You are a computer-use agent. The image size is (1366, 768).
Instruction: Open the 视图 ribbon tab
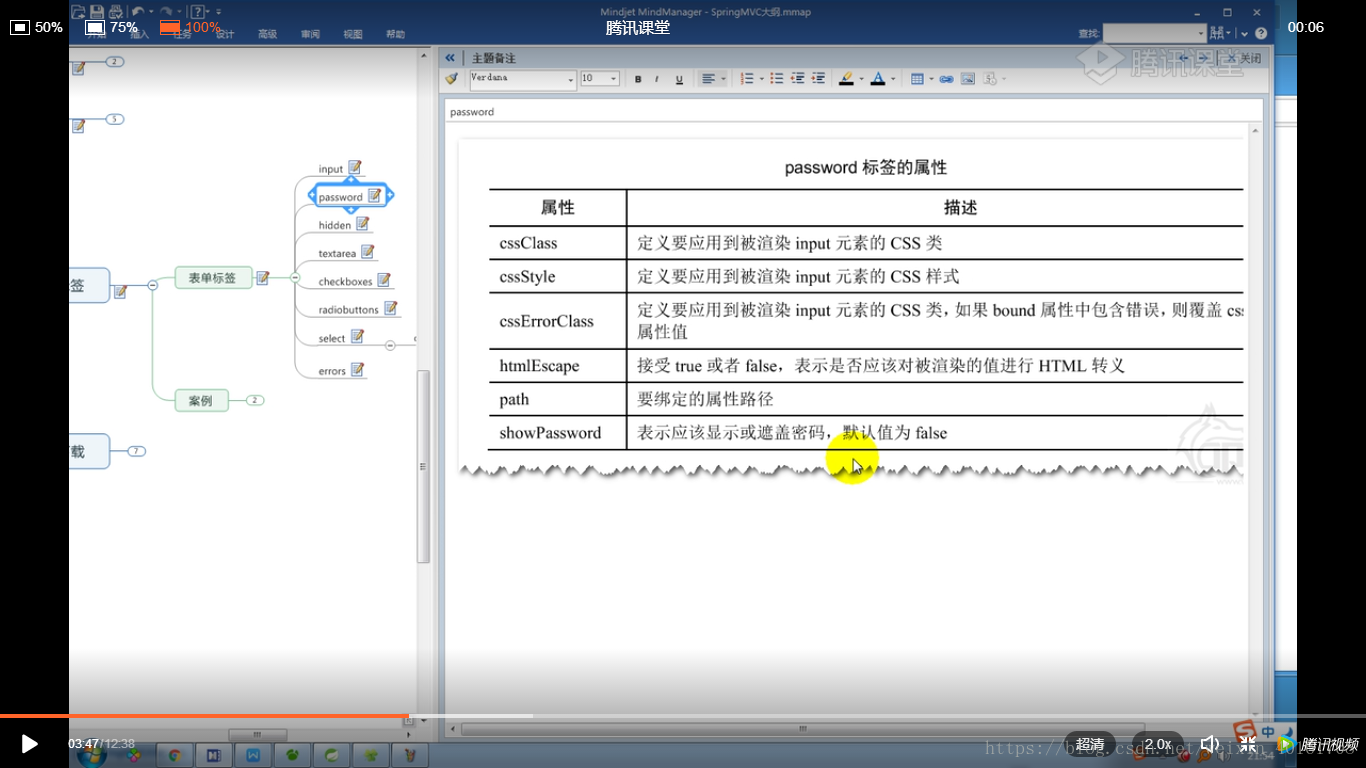tap(353, 34)
